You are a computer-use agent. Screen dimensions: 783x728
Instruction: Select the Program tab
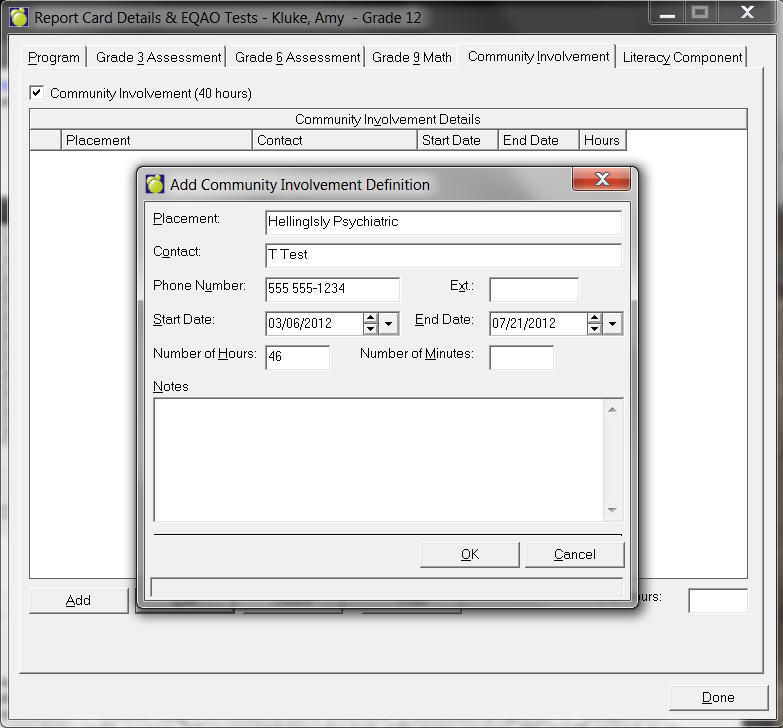pyautogui.click(x=54, y=57)
